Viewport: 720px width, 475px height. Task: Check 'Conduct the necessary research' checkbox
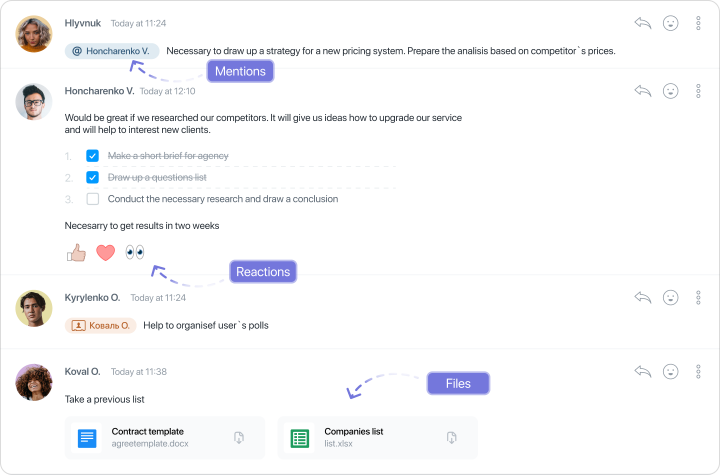click(x=93, y=199)
